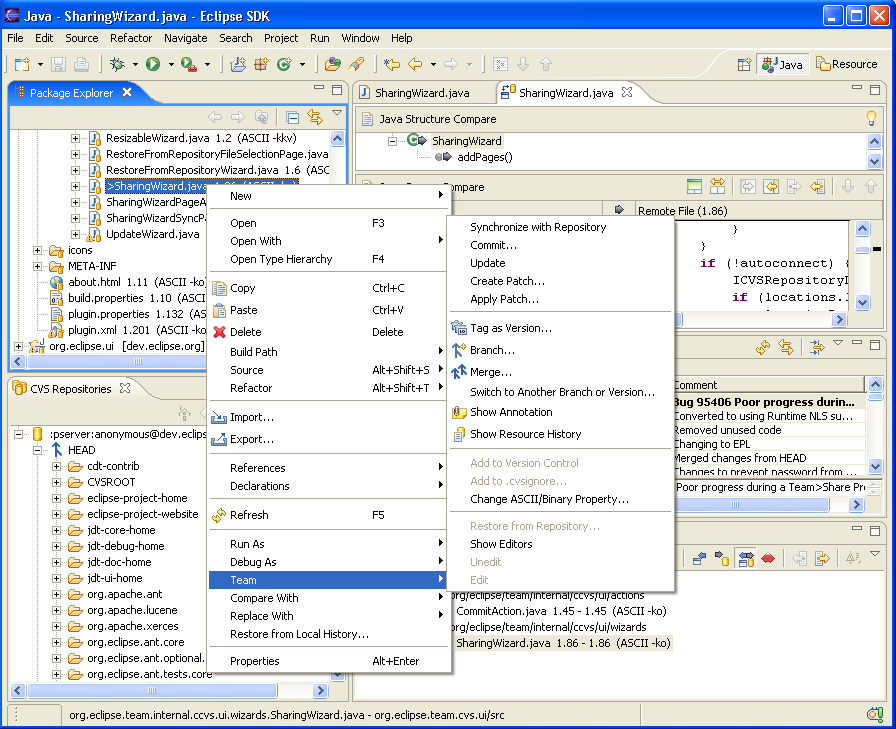Toggle Link with Editor in Package Explorer
Image resolution: width=896 pixels, height=729 pixels.
[315, 117]
